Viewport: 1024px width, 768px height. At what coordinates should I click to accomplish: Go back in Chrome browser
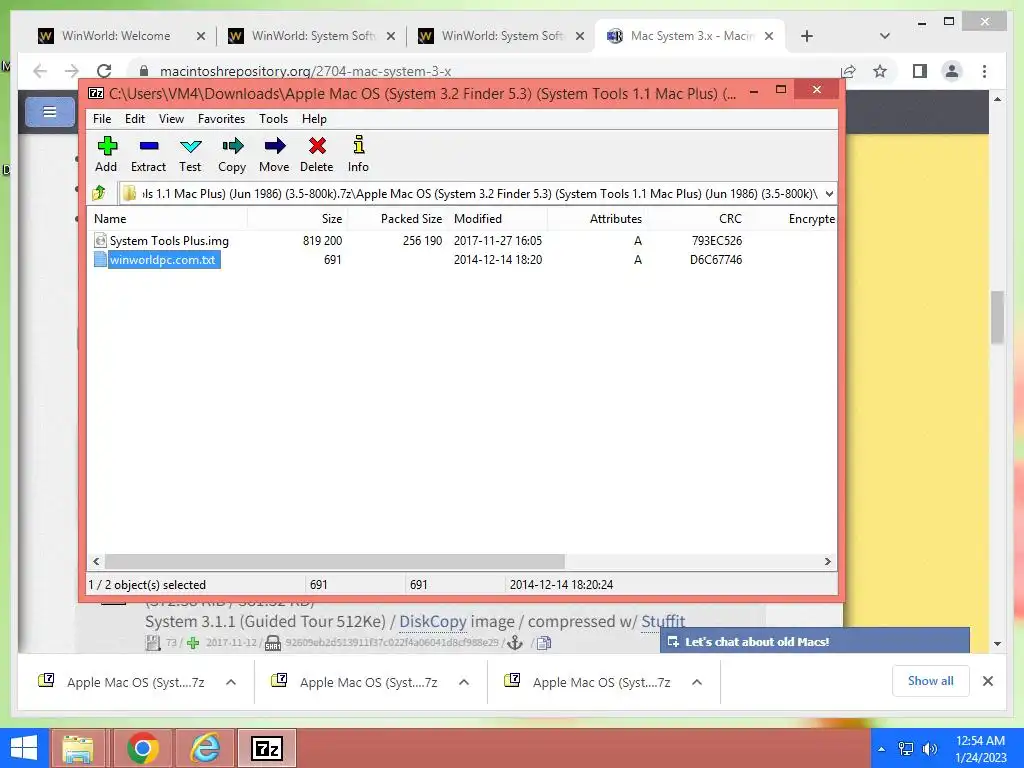40,71
